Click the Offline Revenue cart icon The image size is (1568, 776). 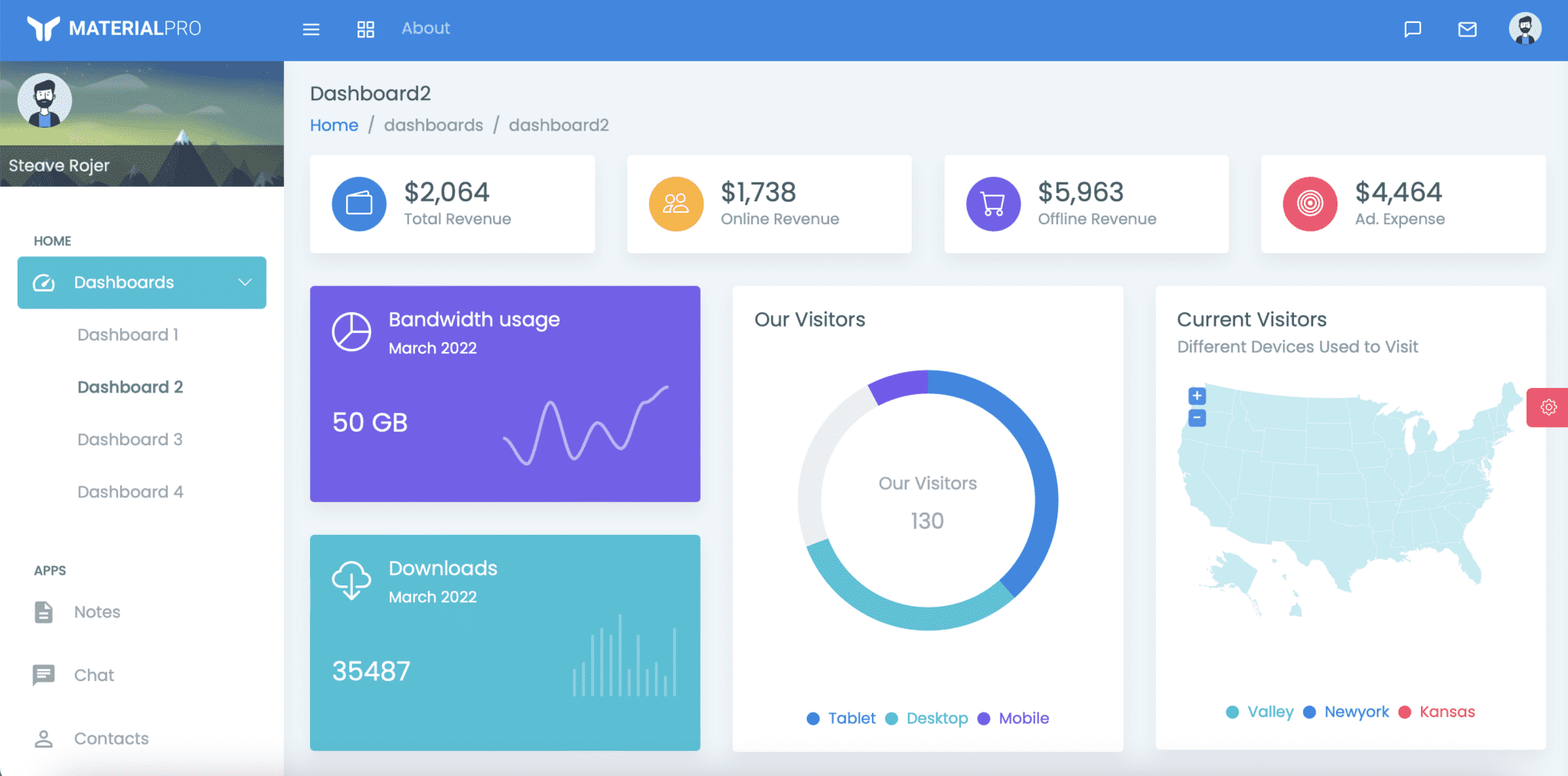tap(993, 204)
